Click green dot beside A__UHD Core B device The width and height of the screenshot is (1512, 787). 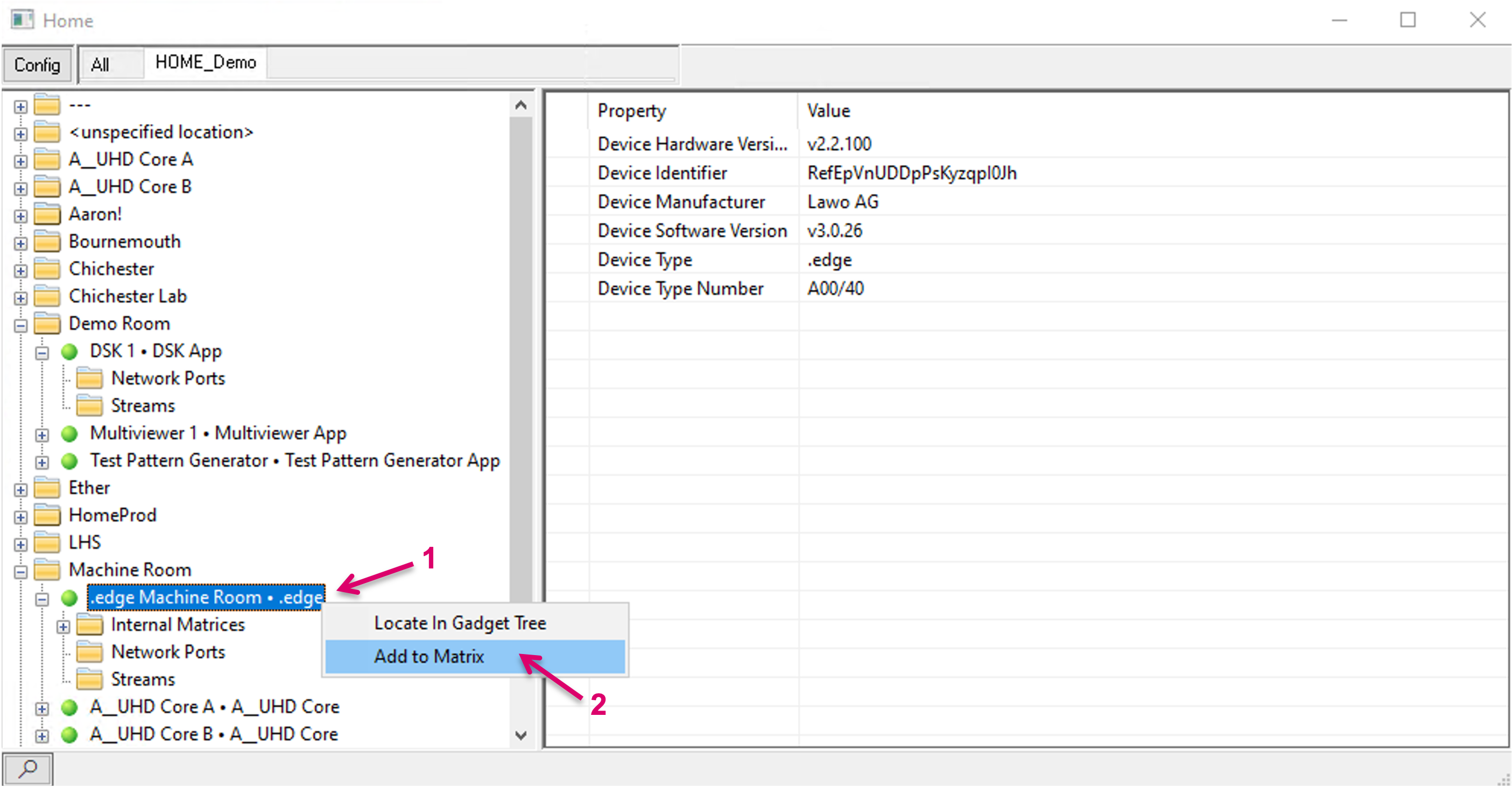tap(69, 734)
